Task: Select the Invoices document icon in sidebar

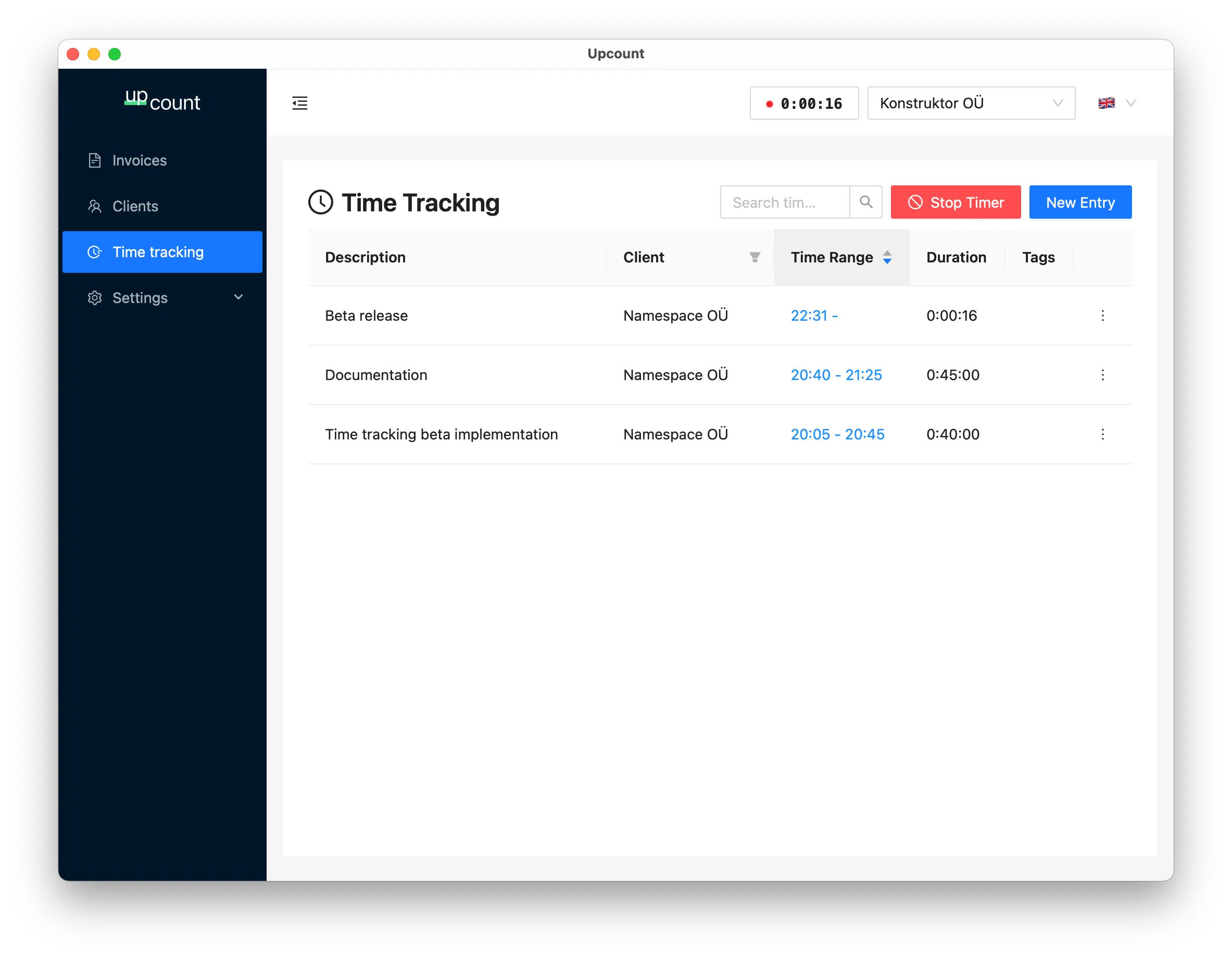Action: [x=94, y=160]
